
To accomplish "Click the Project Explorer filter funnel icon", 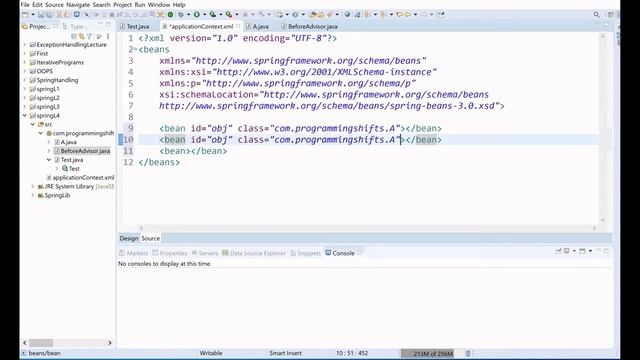I will point(89,36).
